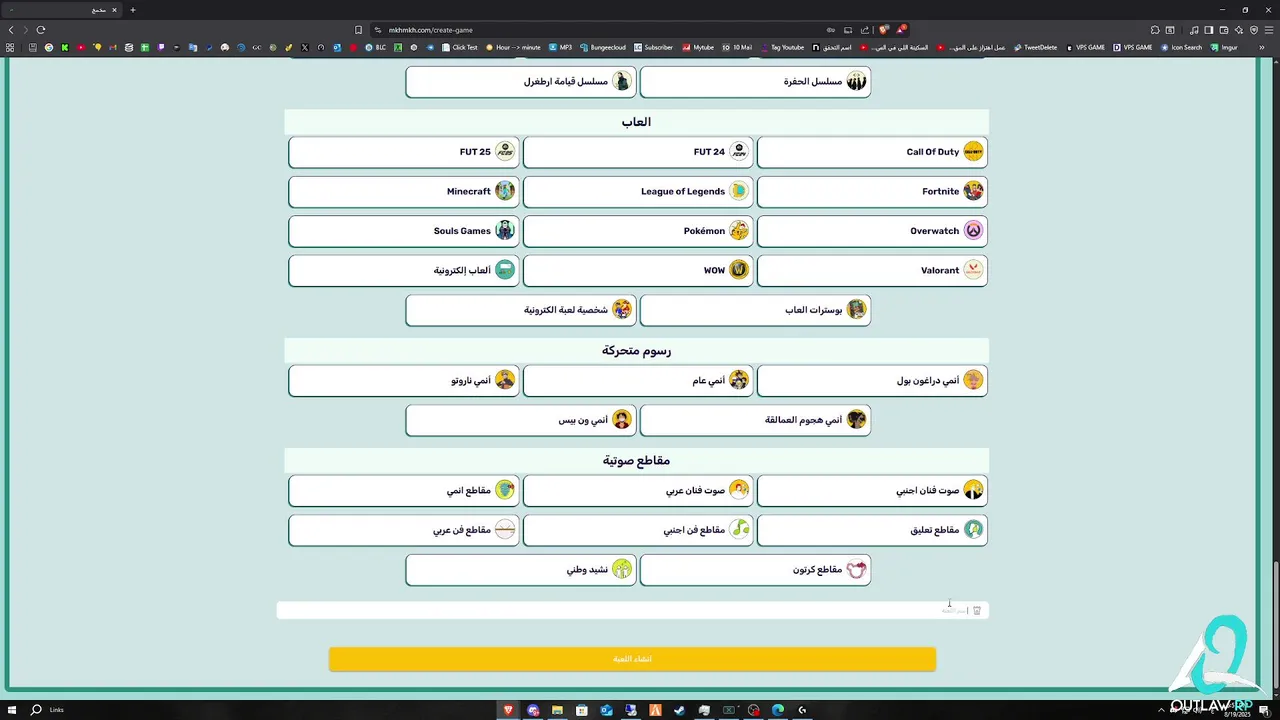This screenshot has height=720, width=1280.
Task: Click the مقاطع انمي icon
Action: (505, 490)
